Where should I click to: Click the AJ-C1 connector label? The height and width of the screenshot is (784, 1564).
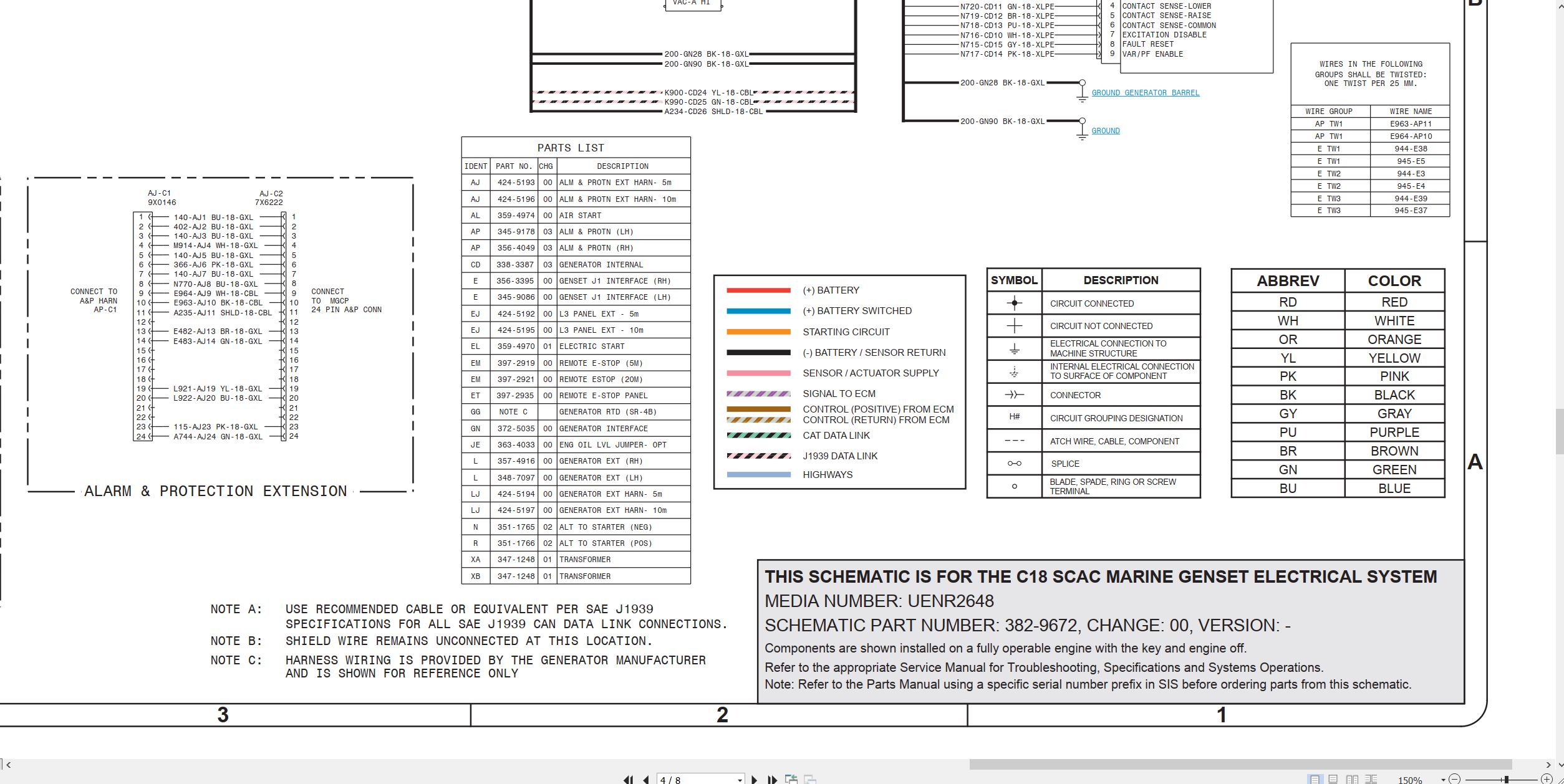[x=159, y=194]
